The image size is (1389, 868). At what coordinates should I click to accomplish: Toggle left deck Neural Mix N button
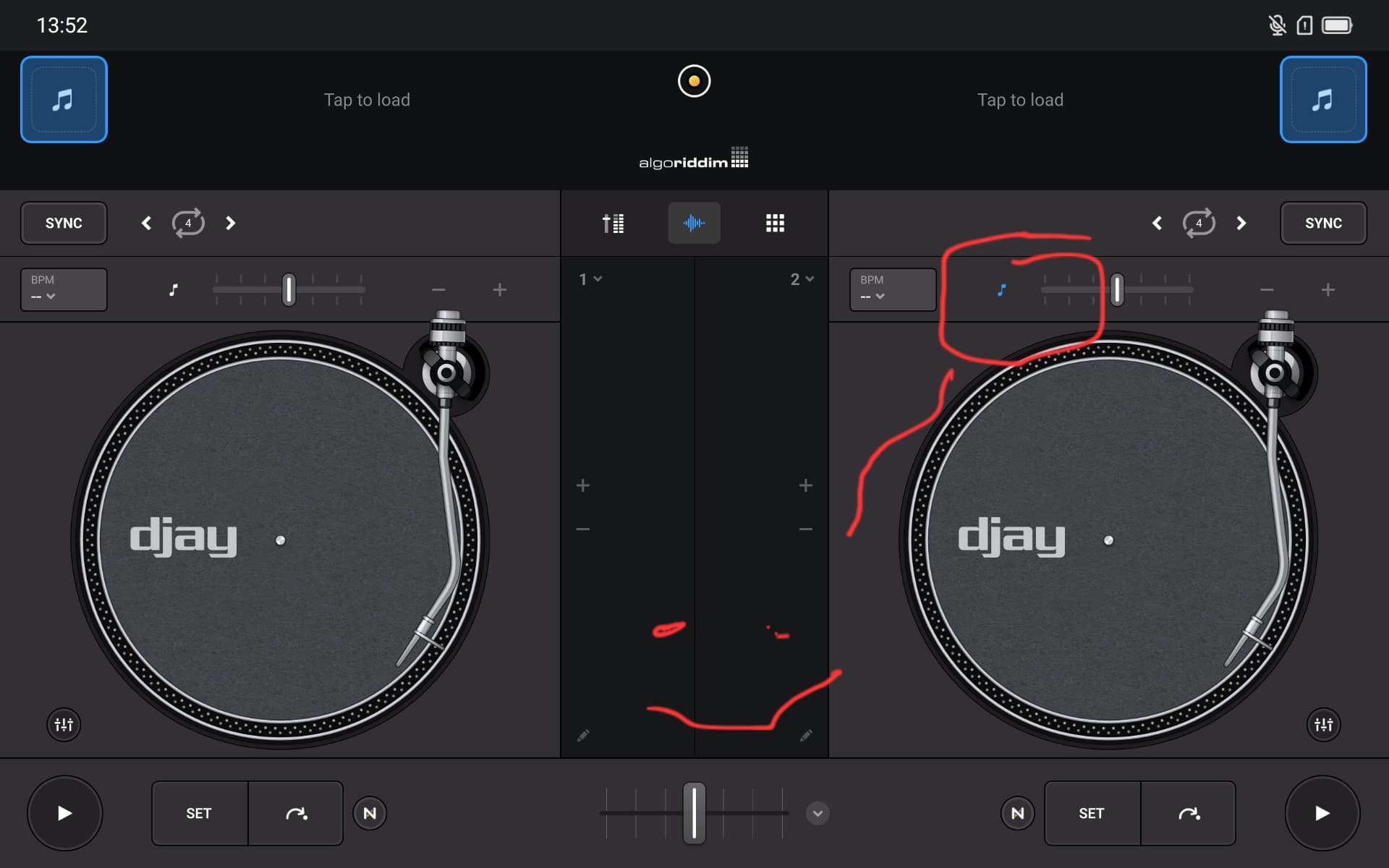tap(370, 813)
